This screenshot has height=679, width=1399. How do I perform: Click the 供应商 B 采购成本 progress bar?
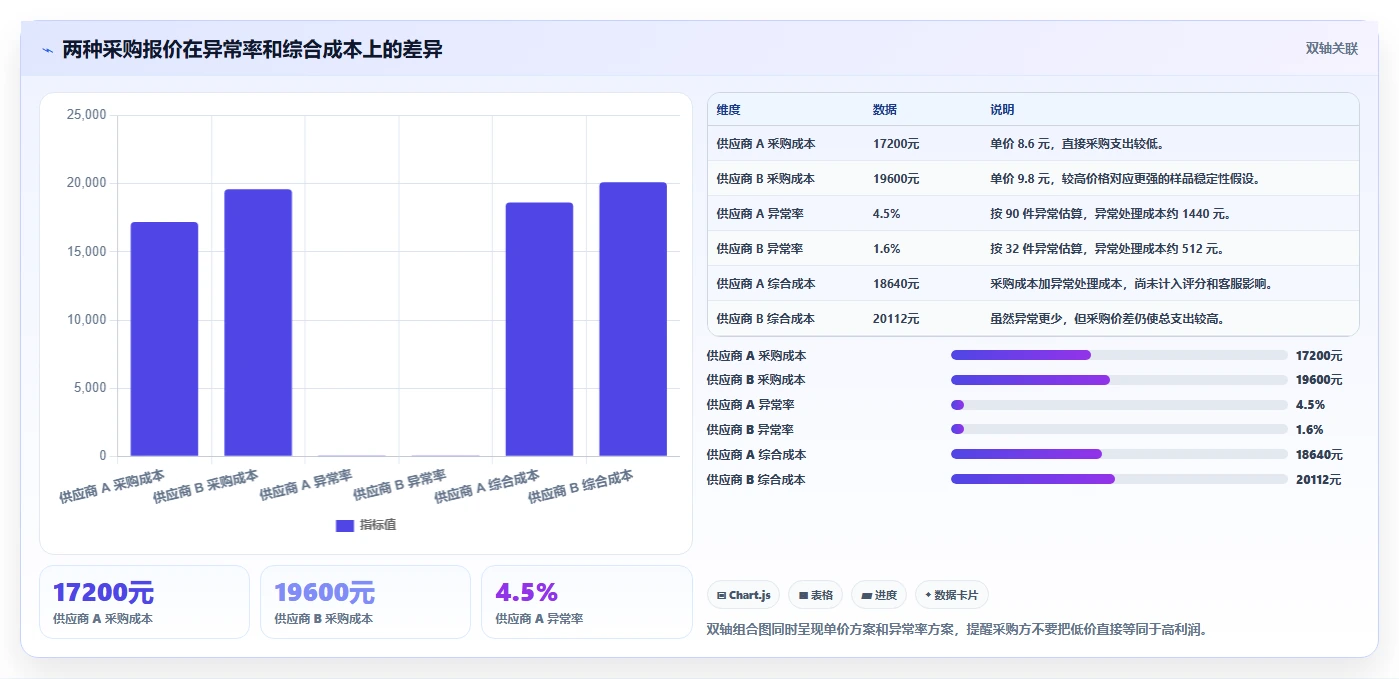pos(1119,380)
